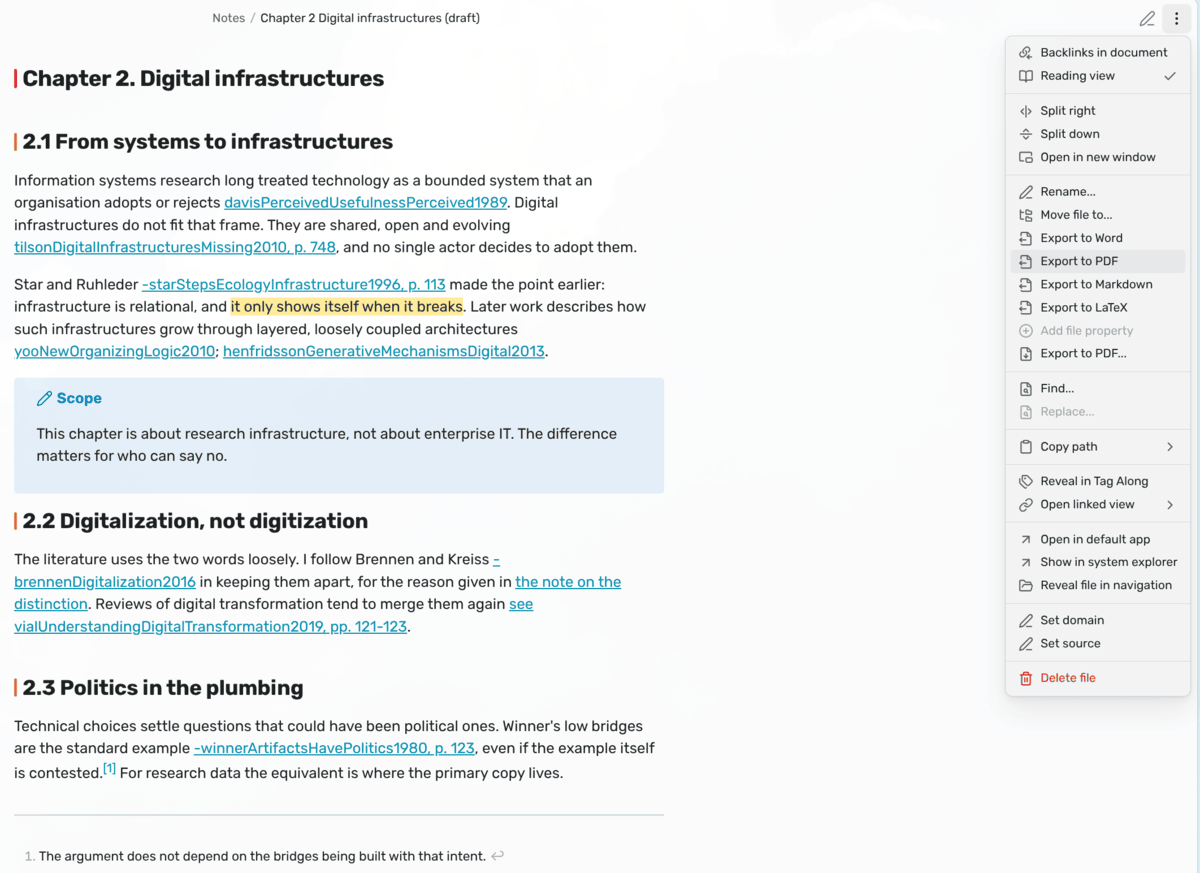
Task: Click the breadcrumb title Chapter 2 Digital infrastructures (draft)
Action: (370, 18)
